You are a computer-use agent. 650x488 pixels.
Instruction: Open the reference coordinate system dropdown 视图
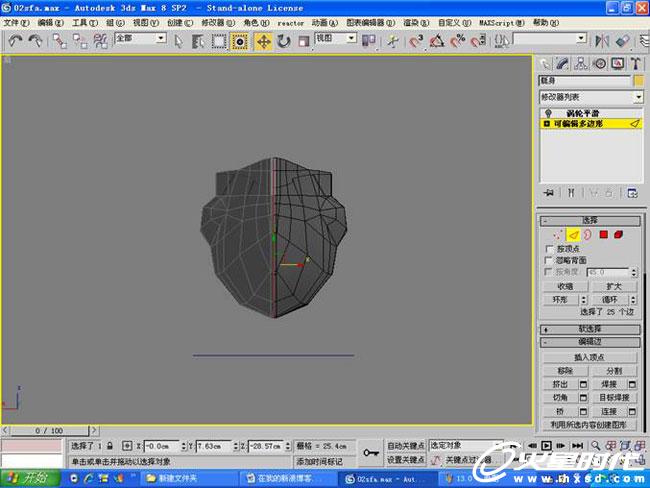click(x=336, y=39)
